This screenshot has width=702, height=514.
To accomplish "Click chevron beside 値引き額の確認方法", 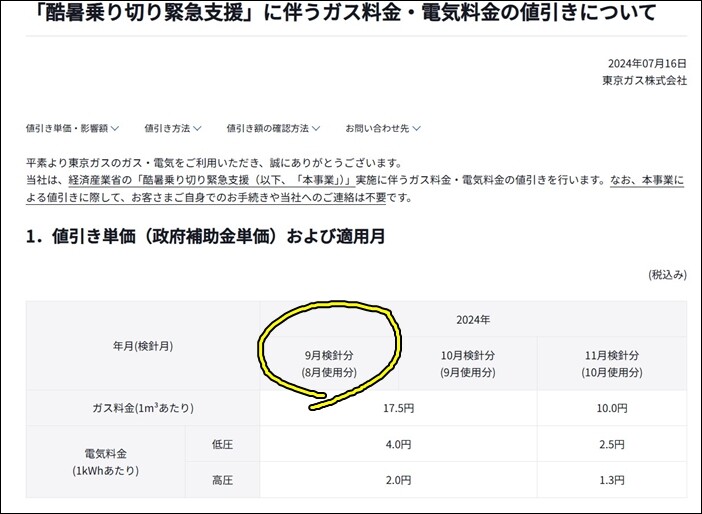I will [316, 129].
